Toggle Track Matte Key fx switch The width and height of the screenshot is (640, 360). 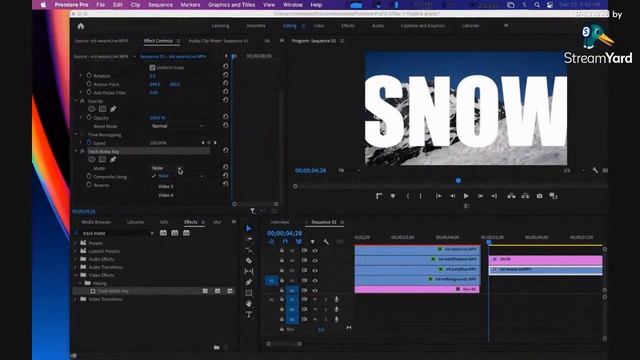pyautogui.click(x=82, y=151)
